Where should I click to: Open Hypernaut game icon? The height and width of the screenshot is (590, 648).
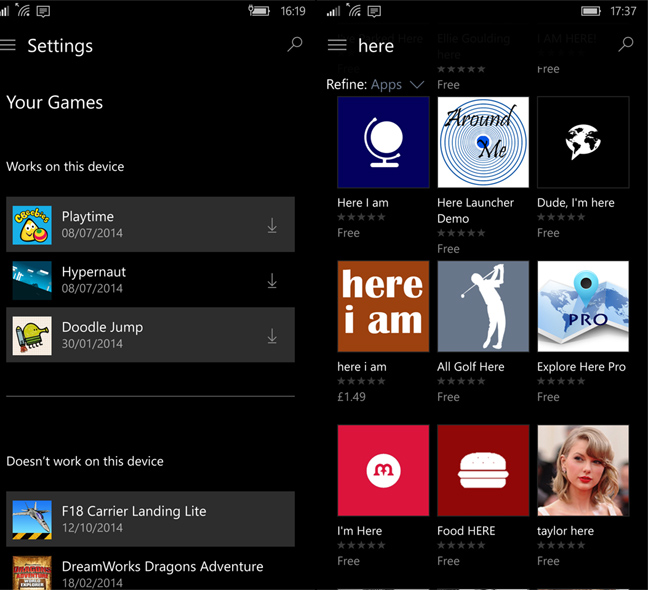[x=32, y=280]
